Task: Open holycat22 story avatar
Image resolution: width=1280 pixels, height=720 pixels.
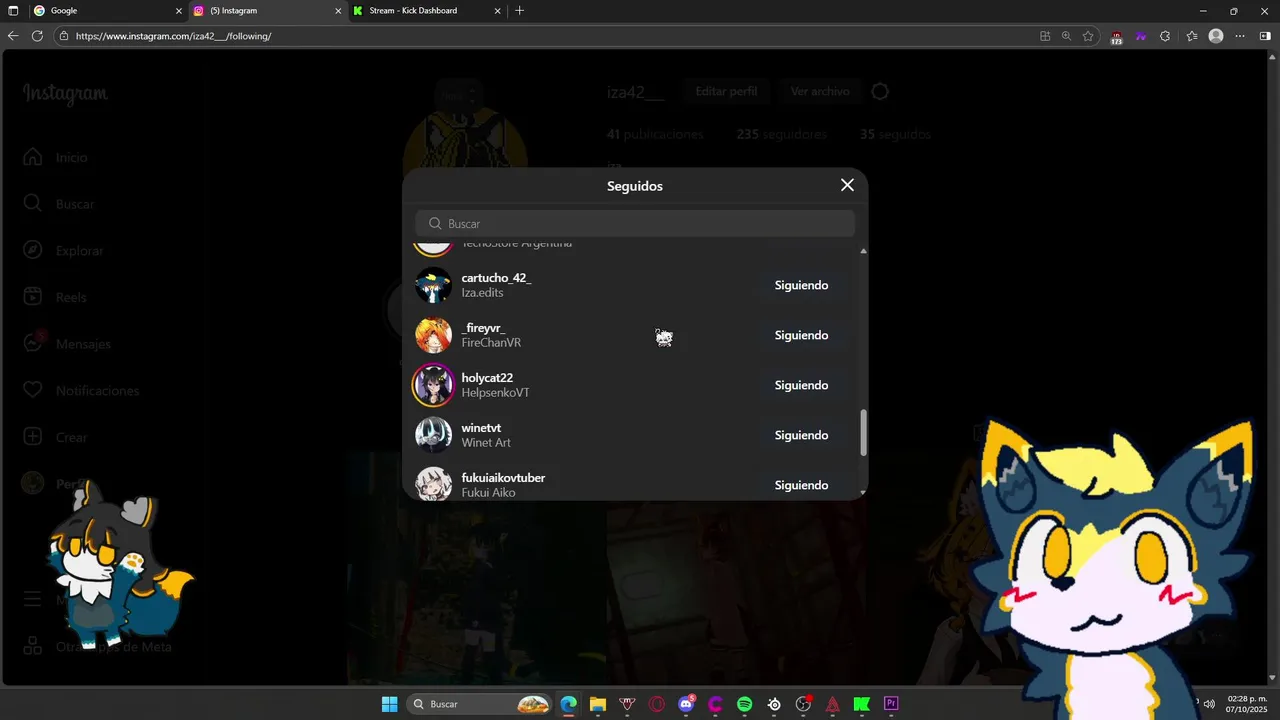Action: click(433, 385)
